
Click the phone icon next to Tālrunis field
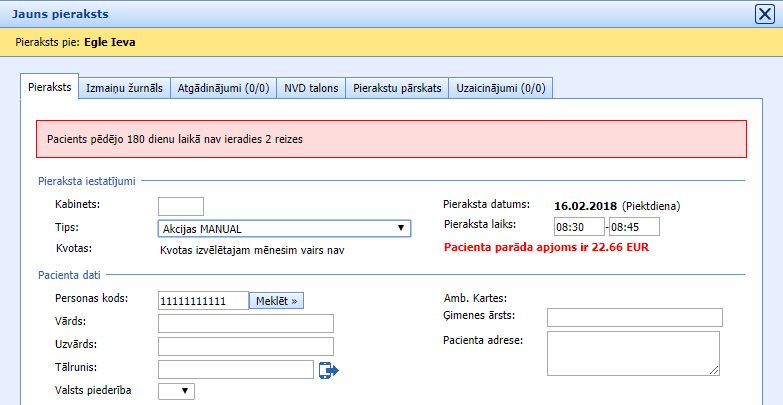tap(329, 370)
